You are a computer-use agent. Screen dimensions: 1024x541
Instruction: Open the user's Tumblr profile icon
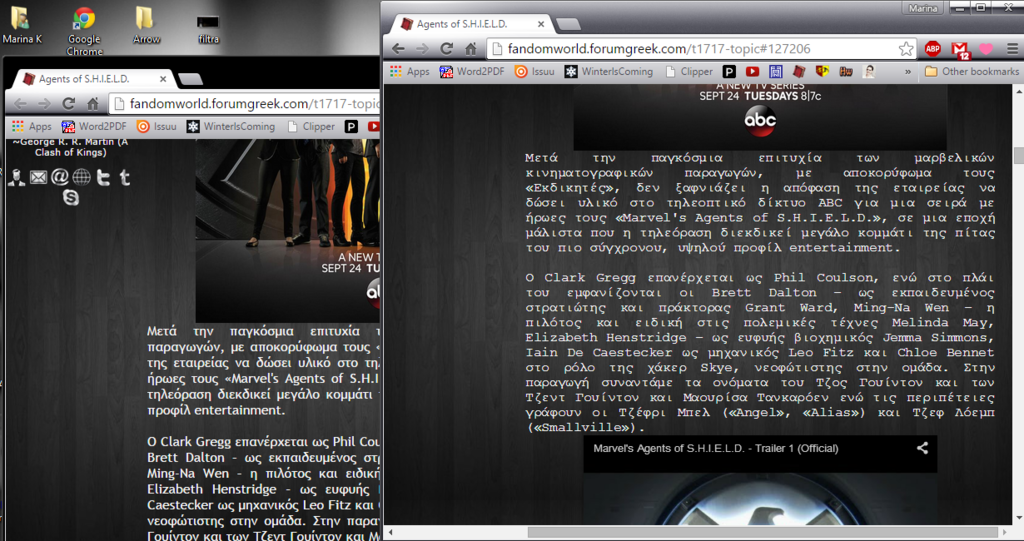click(125, 177)
